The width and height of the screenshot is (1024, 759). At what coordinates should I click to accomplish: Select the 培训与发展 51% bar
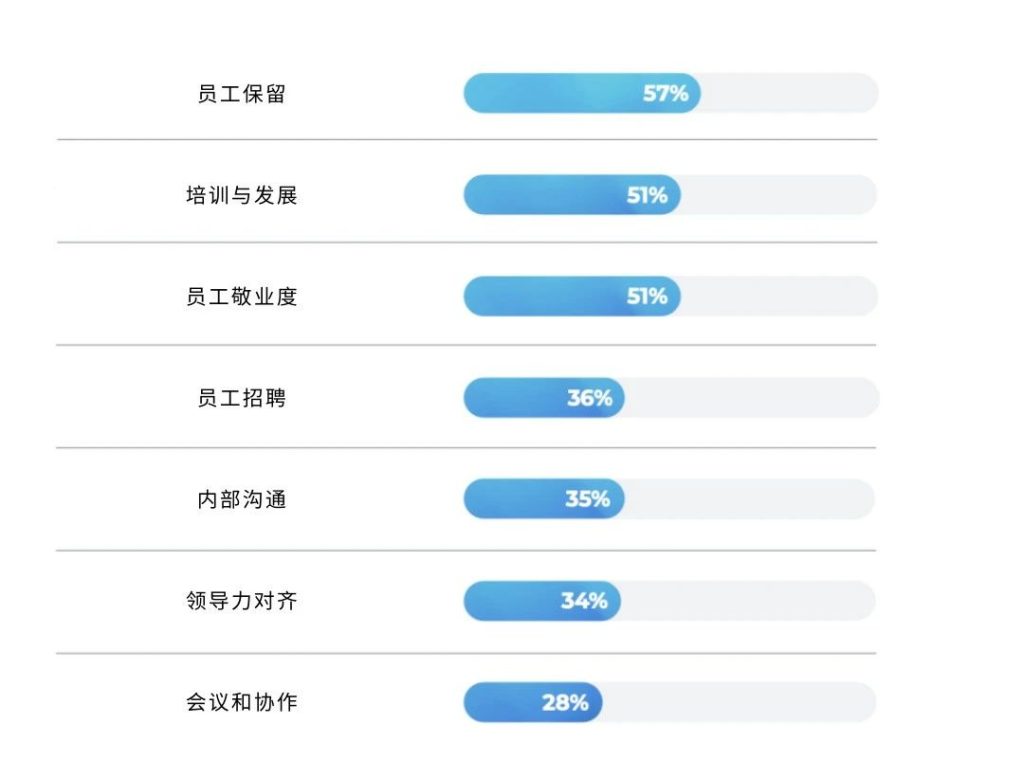(x=671, y=195)
